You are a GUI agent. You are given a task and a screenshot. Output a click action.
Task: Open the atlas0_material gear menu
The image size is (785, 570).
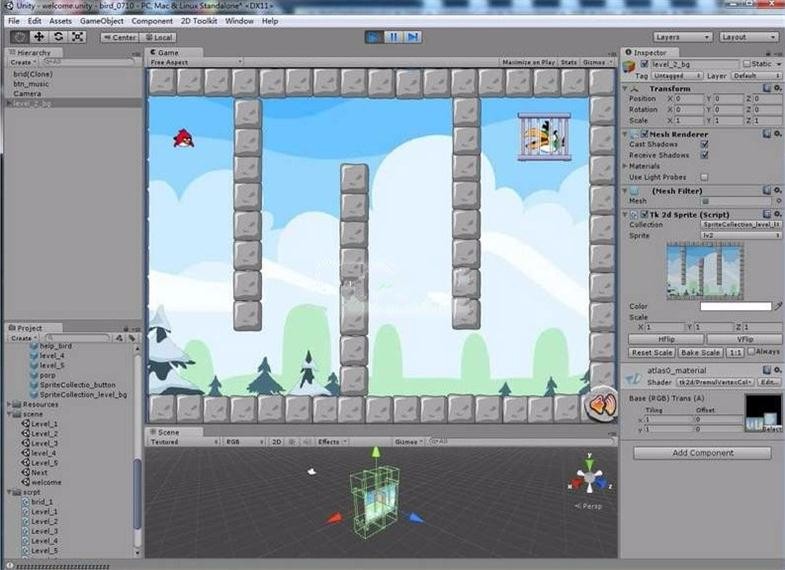[777, 370]
